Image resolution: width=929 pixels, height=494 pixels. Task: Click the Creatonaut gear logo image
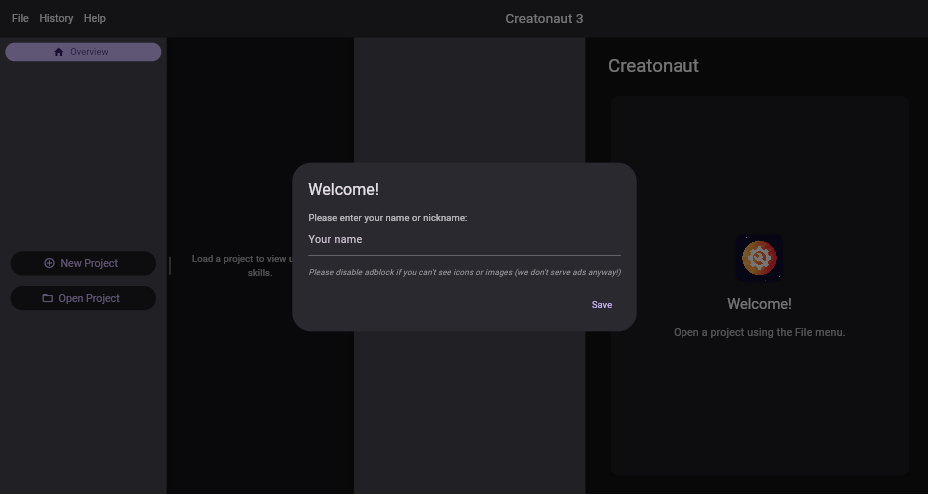[x=759, y=259]
